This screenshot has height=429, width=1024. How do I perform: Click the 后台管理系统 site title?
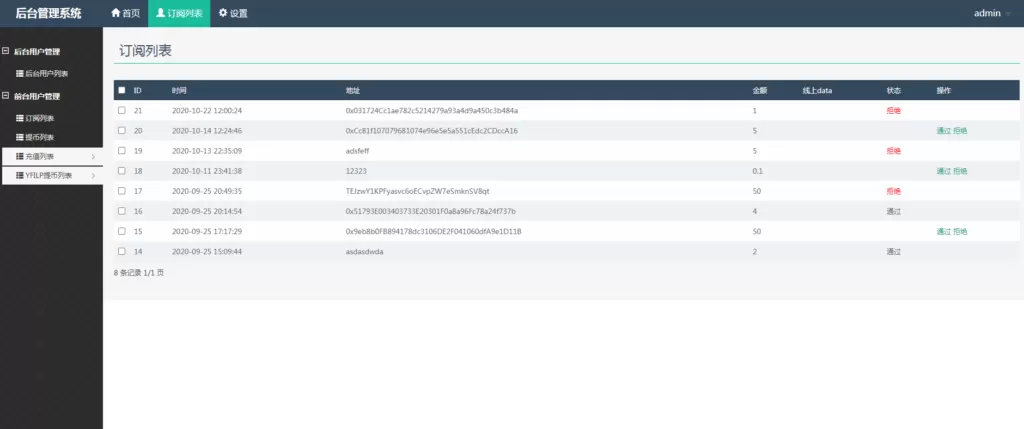pyautogui.click(x=49, y=14)
